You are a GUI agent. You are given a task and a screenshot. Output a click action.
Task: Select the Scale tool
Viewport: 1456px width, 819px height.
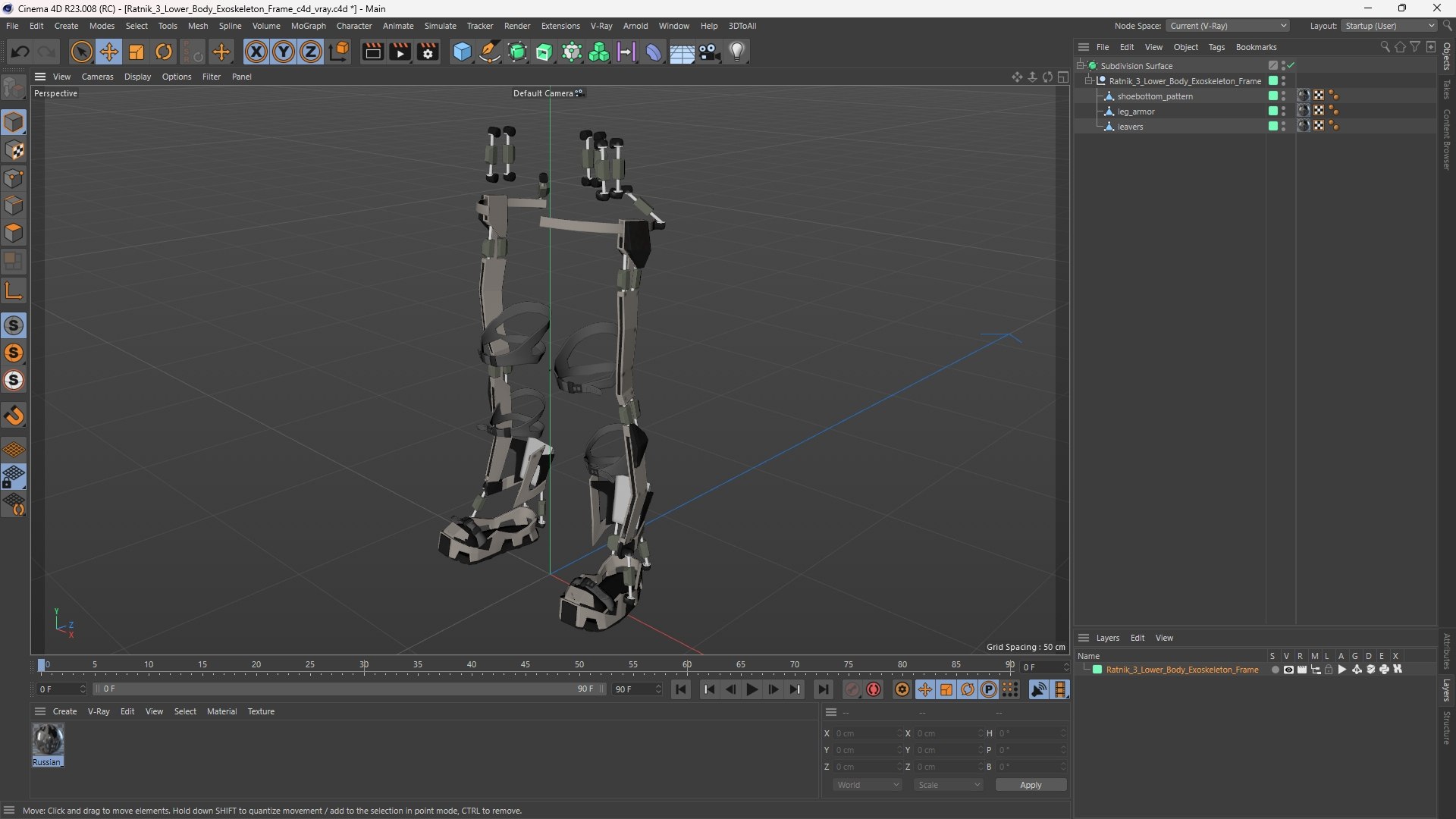click(136, 52)
